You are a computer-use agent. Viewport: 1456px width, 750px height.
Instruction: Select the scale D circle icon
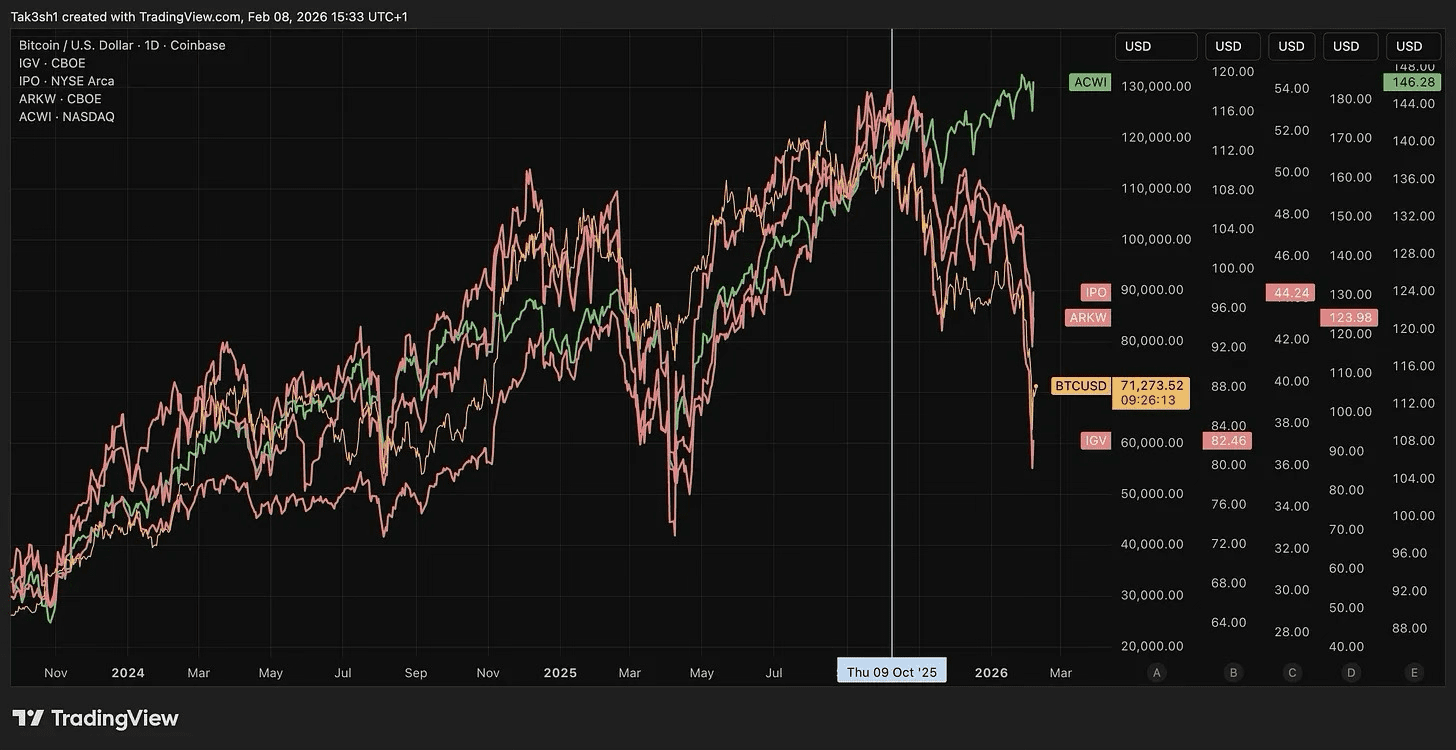click(1351, 673)
